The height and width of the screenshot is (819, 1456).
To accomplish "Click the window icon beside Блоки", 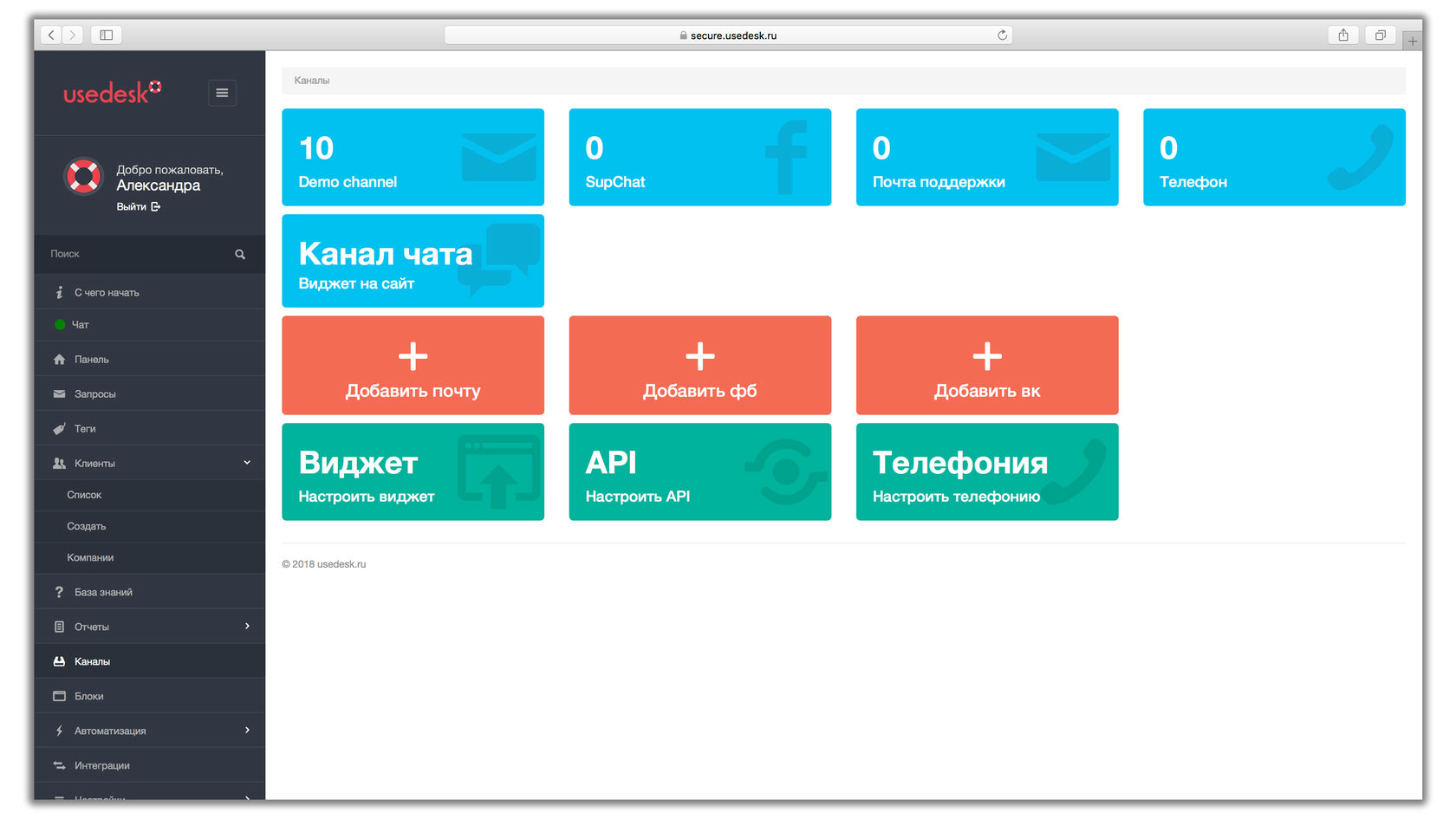I will pos(59,696).
